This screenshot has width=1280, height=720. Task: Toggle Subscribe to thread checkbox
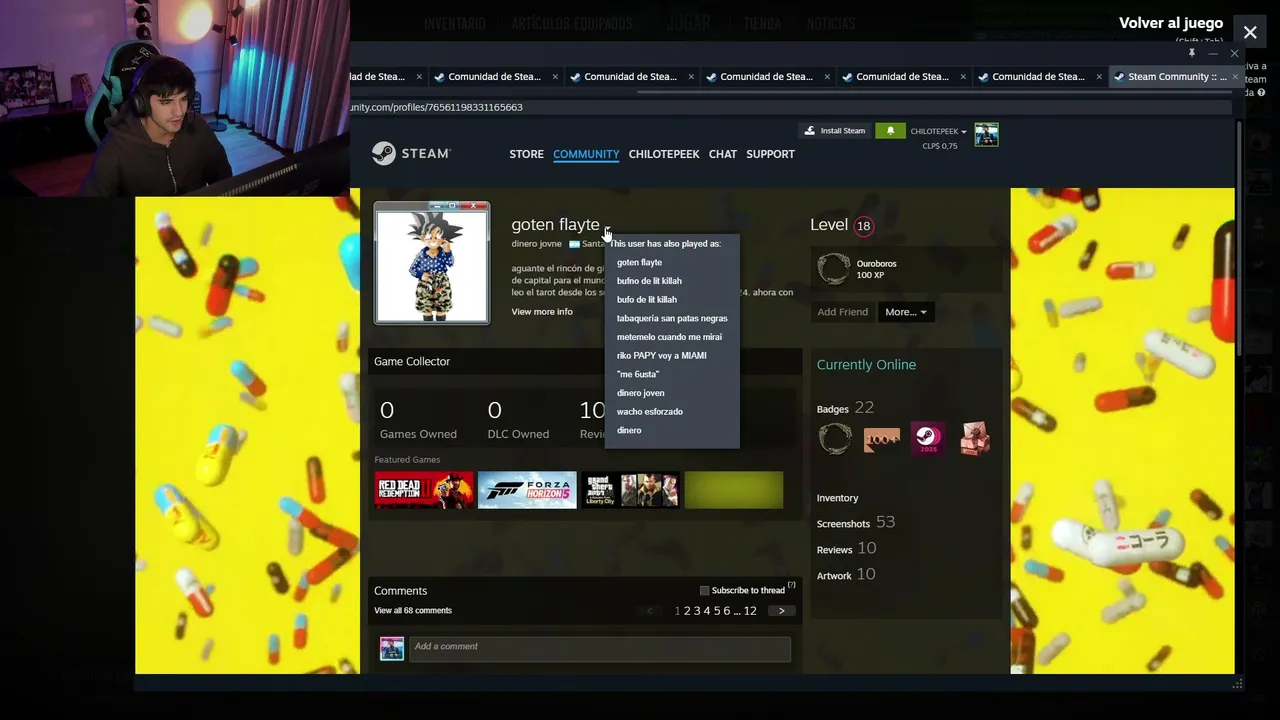click(x=704, y=591)
